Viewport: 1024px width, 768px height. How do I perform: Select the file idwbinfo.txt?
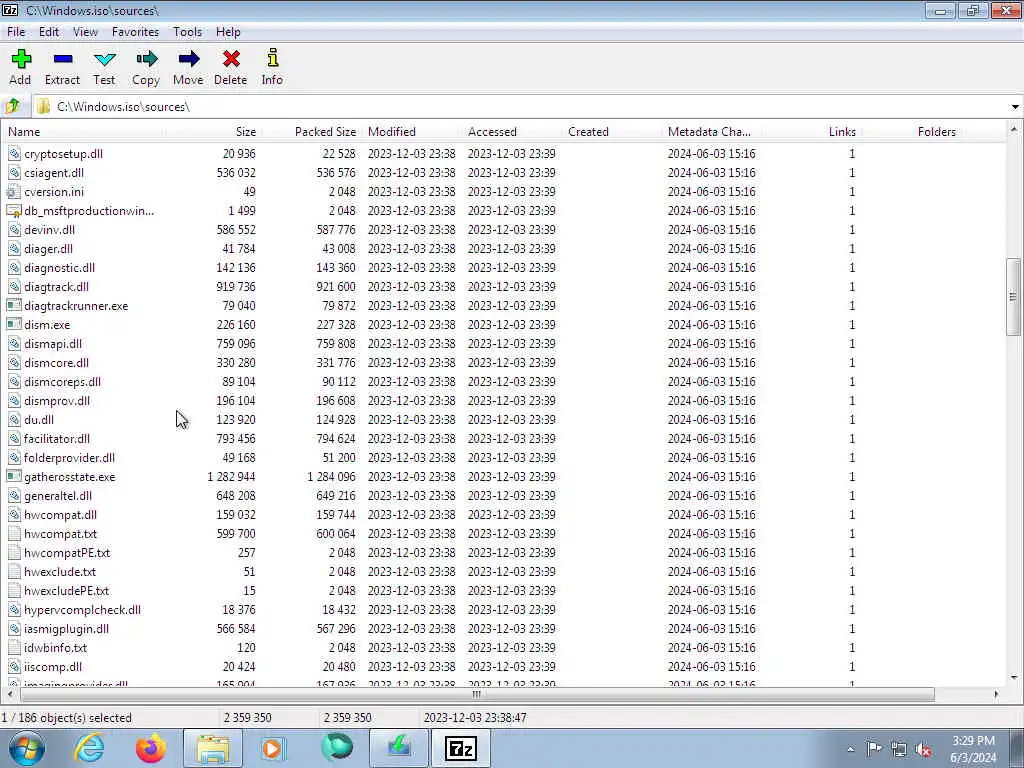56,647
